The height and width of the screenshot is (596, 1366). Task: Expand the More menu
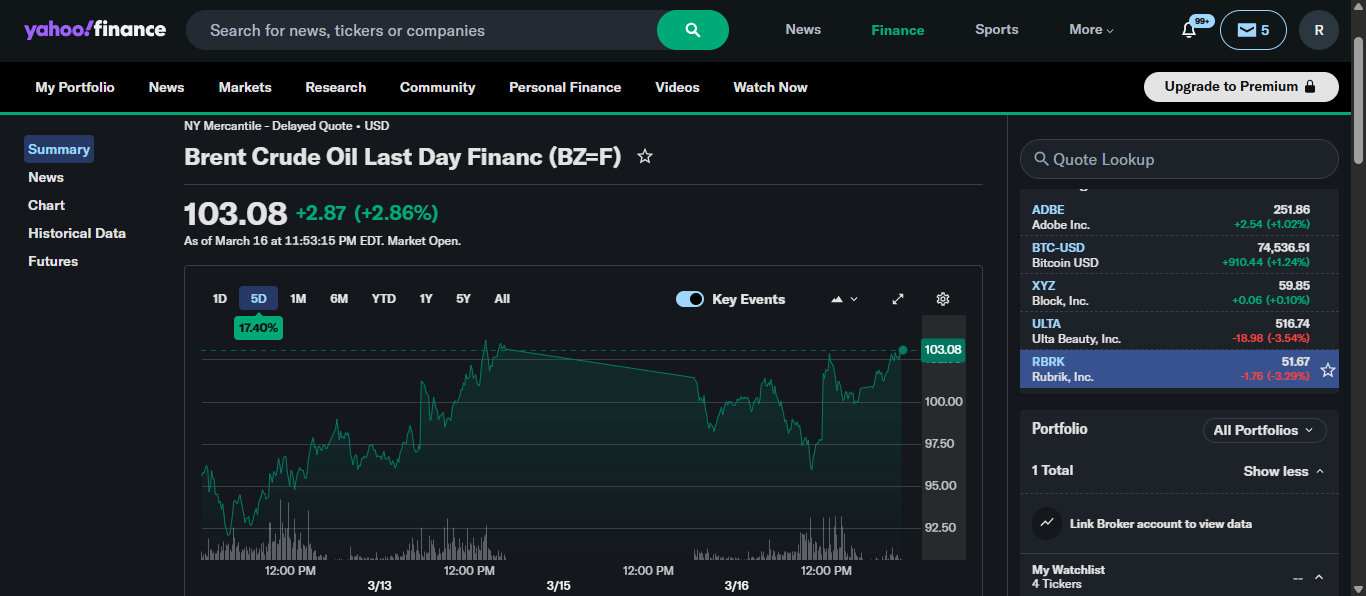pos(1091,30)
